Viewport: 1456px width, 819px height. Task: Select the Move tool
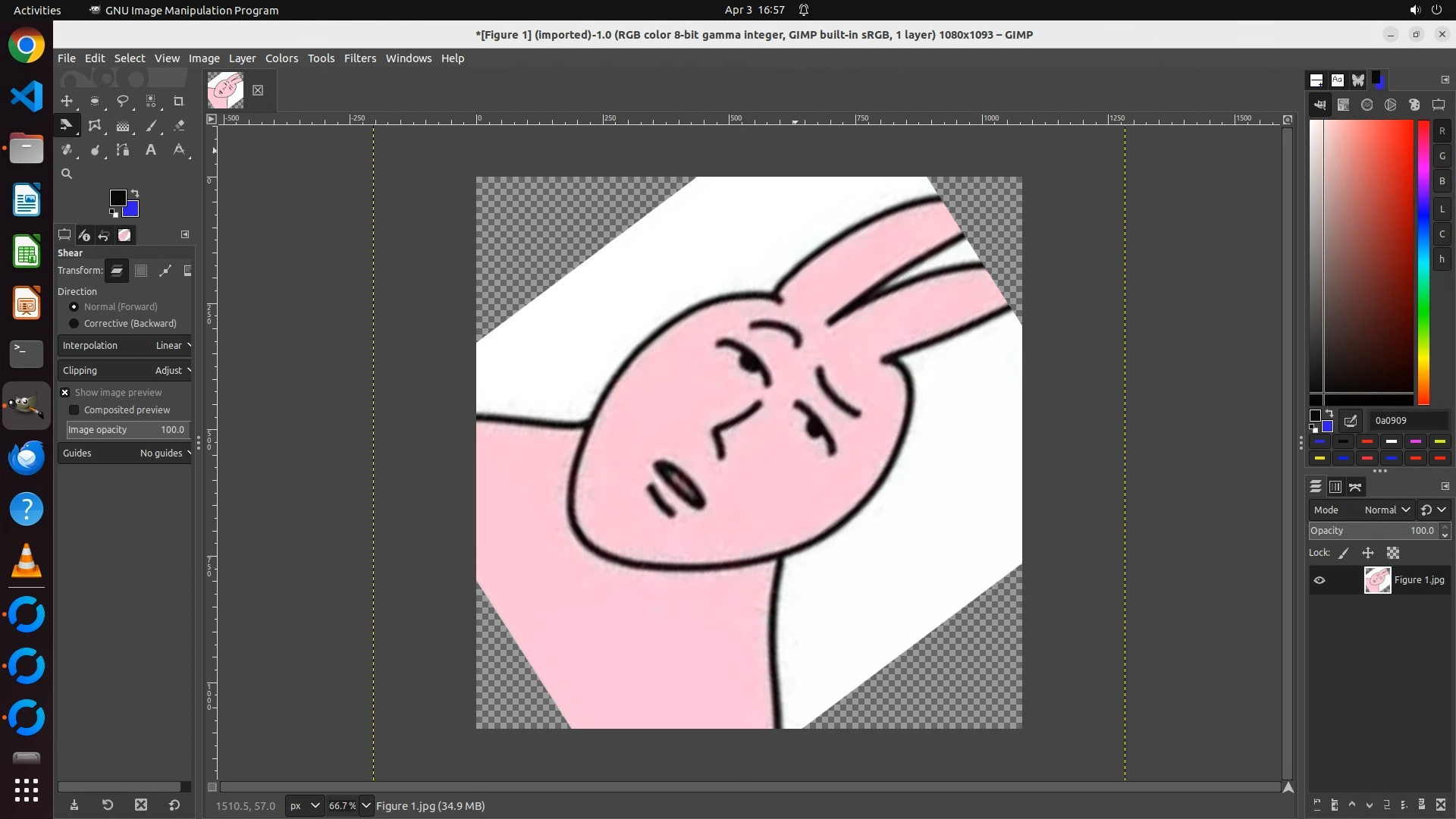click(67, 101)
